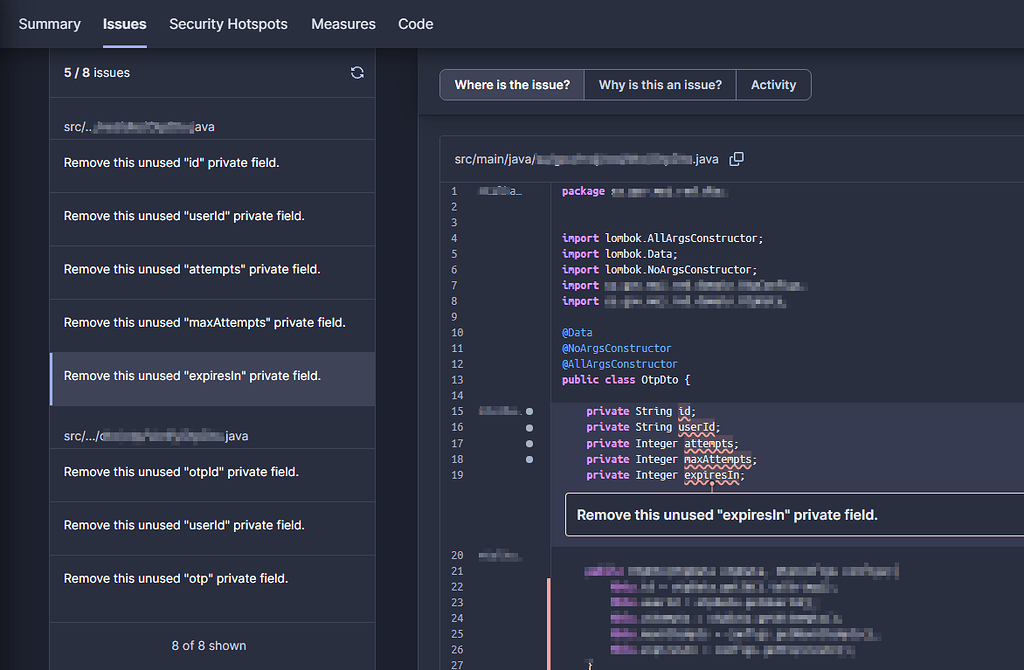This screenshot has height=670, width=1024.
Task: Open the Activity tab
Action: pos(773,84)
